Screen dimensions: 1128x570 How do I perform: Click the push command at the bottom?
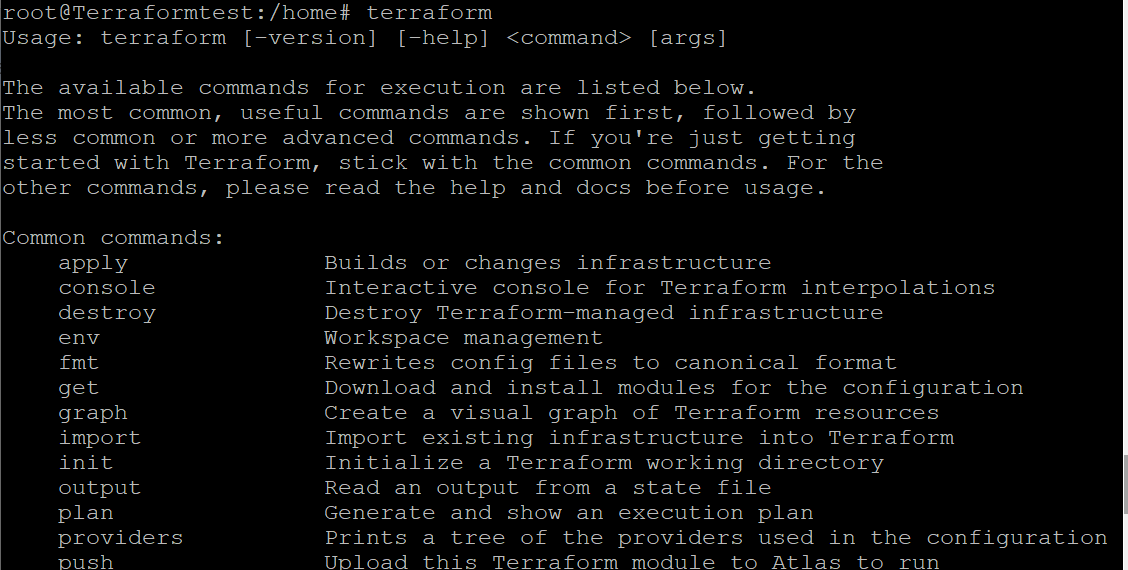click(86, 561)
